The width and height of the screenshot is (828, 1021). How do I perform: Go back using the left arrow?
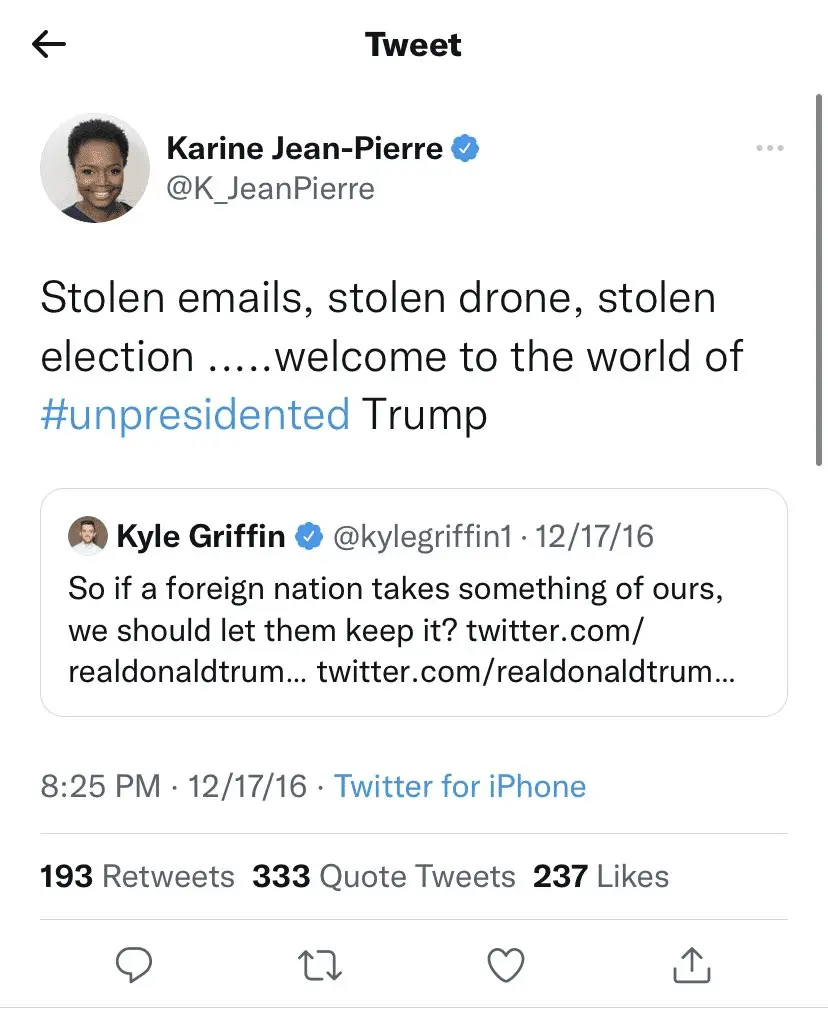(x=49, y=45)
